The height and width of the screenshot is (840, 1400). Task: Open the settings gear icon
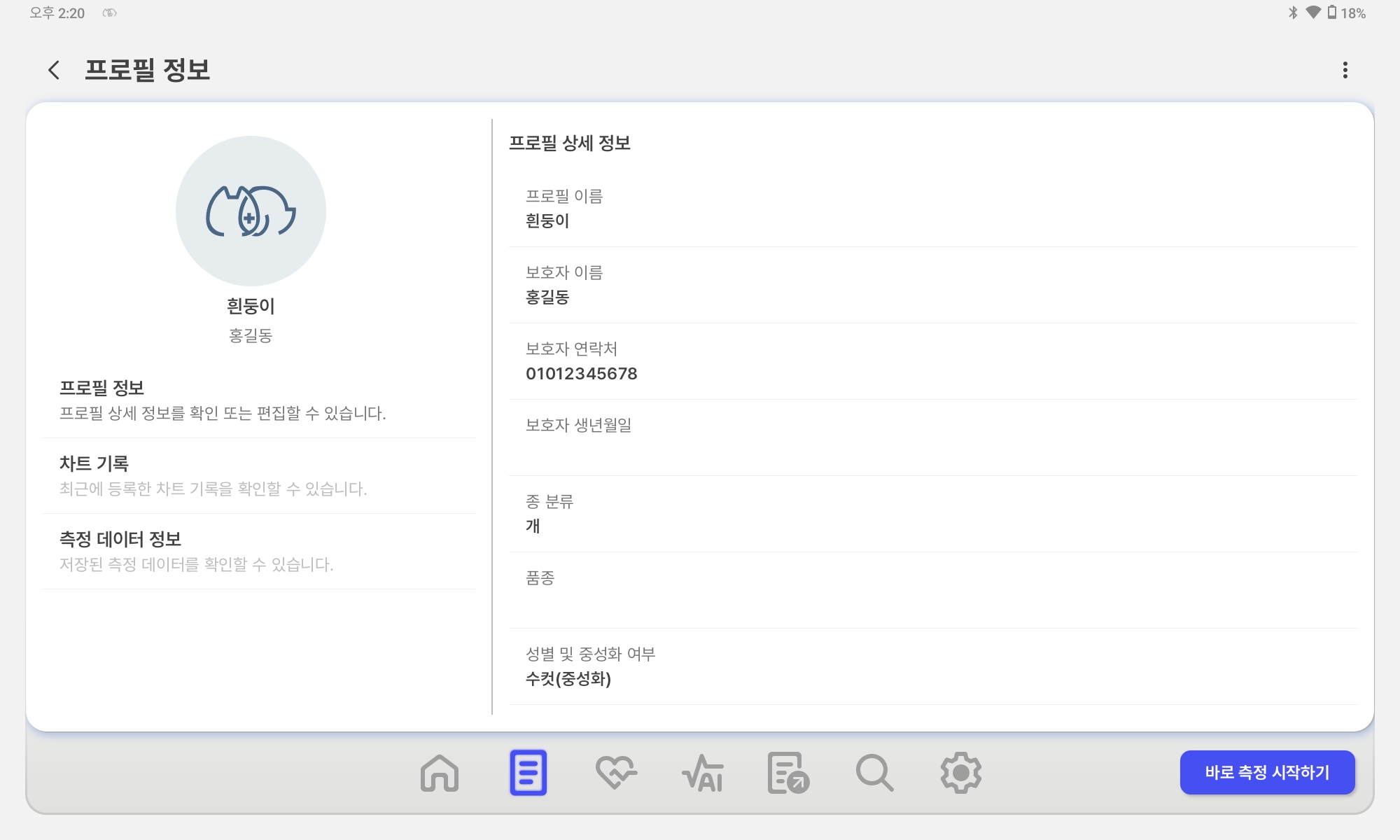click(960, 773)
